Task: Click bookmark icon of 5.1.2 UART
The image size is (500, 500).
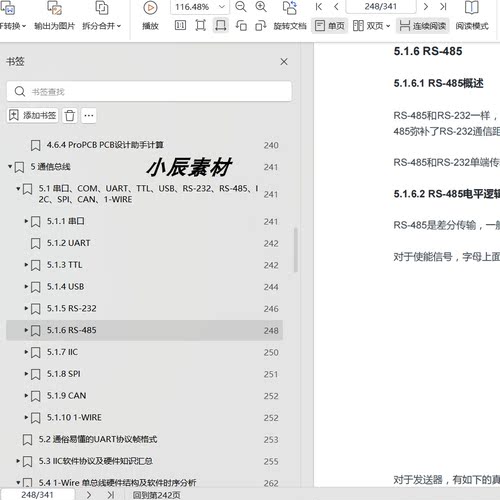Action: 35,243
